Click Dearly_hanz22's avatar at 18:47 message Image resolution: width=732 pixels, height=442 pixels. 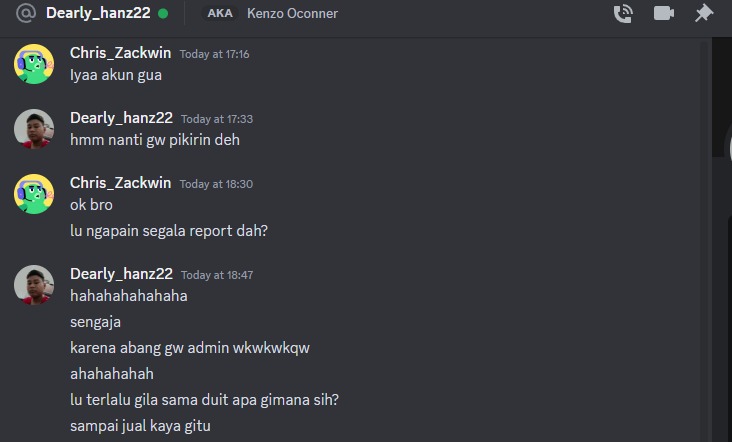pos(34,285)
